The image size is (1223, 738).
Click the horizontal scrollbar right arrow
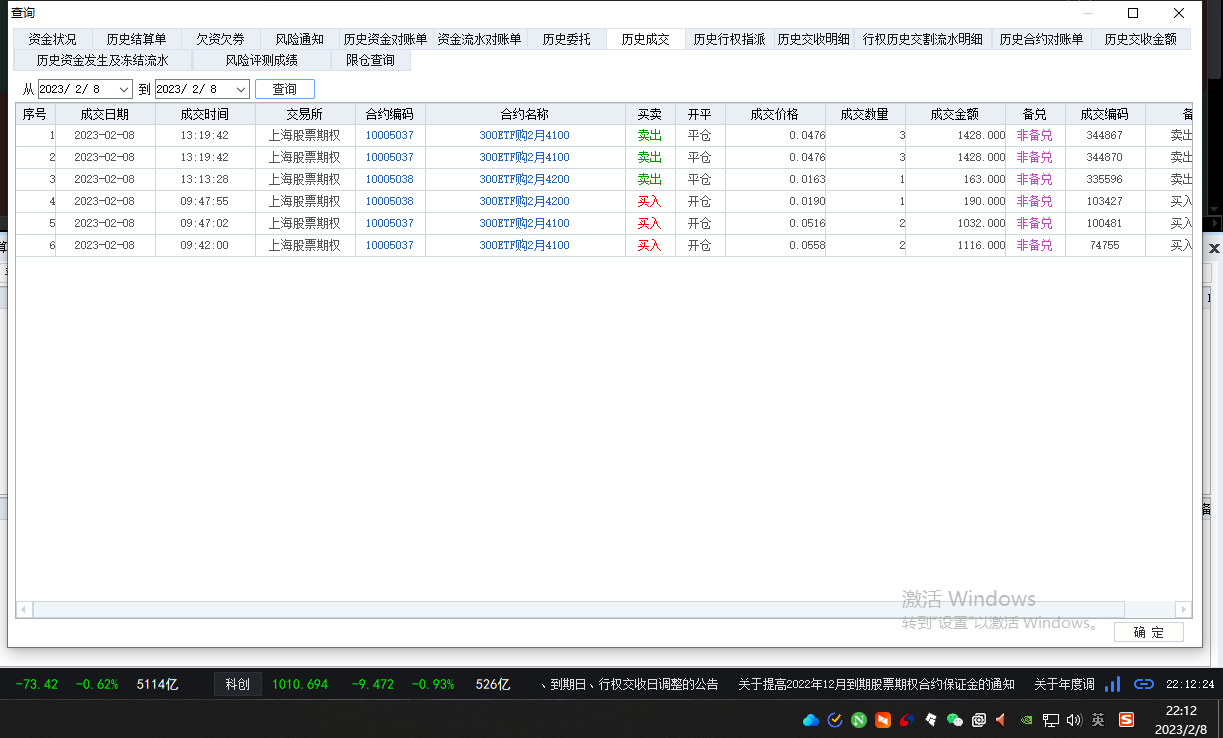[1183, 609]
